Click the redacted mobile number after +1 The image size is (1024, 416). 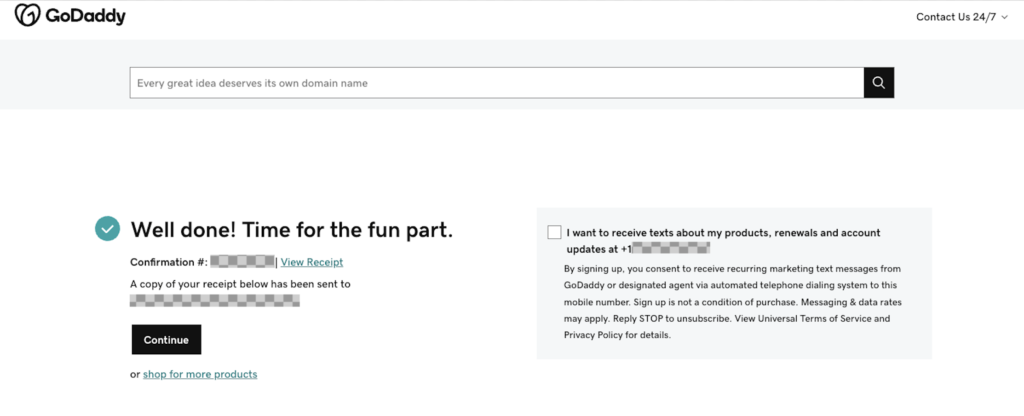672,247
